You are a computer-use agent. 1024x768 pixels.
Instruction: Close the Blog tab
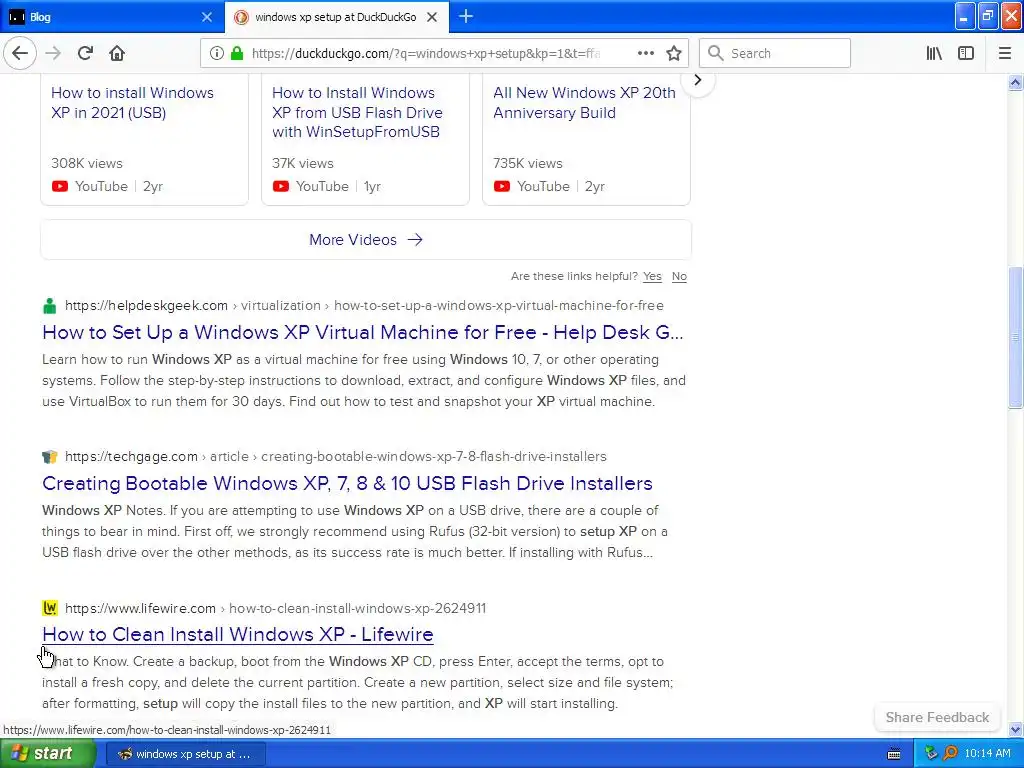tap(206, 17)
